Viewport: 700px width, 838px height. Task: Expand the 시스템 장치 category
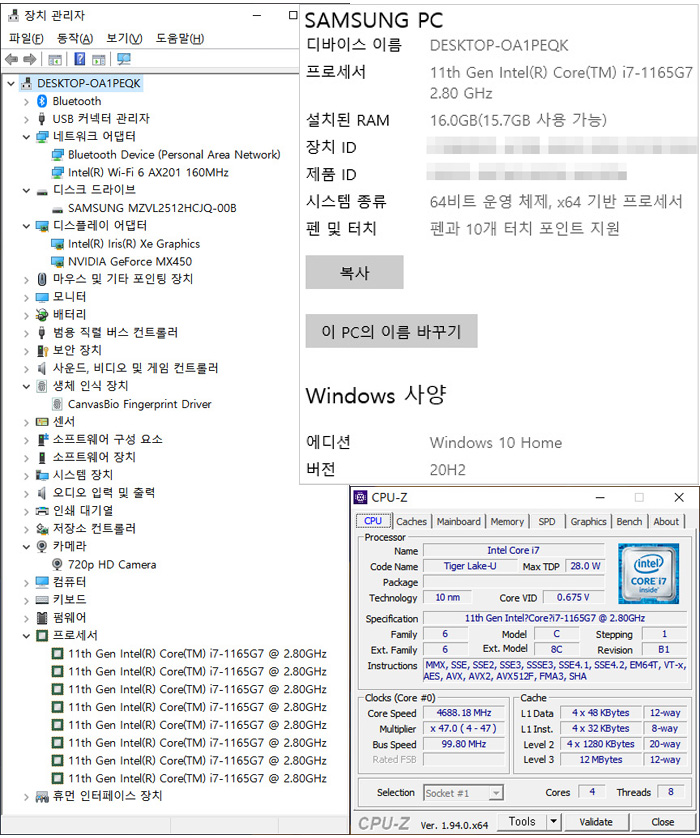pos(26,476)
